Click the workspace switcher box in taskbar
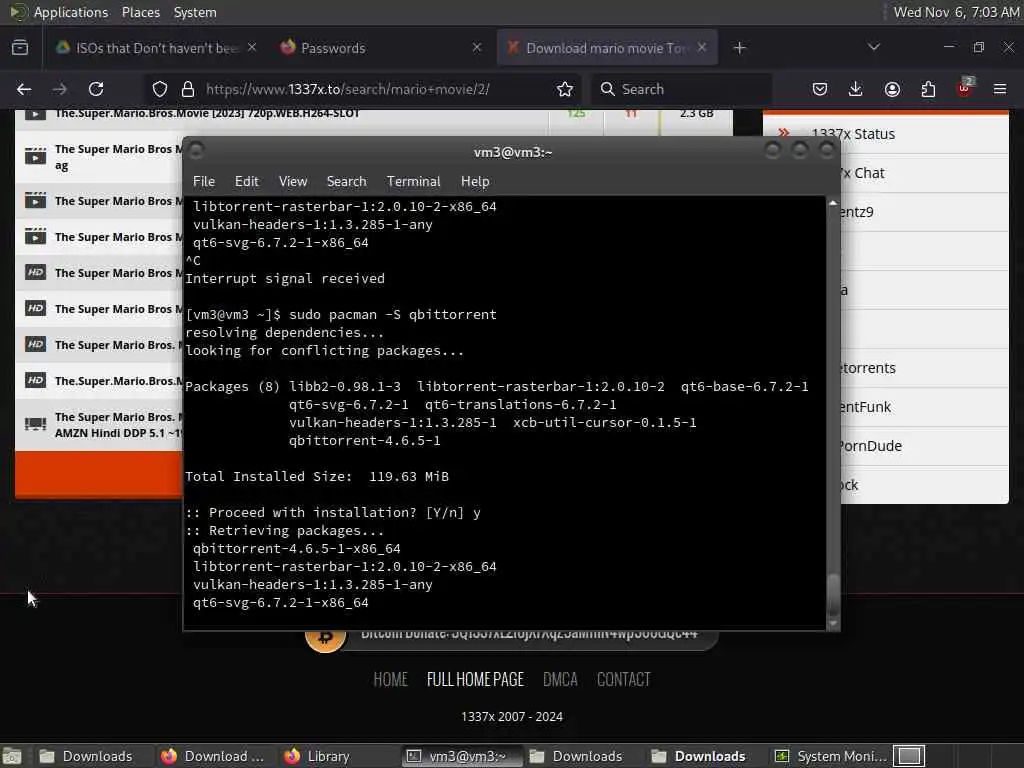The width and height of the screenshot is (1024, 768). coord(909,756)
